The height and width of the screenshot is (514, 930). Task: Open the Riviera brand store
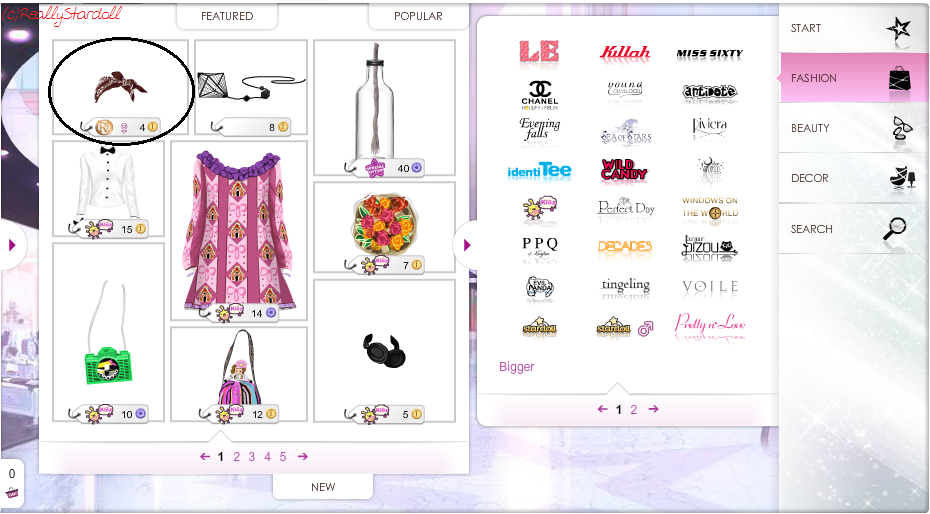[709, 126]
